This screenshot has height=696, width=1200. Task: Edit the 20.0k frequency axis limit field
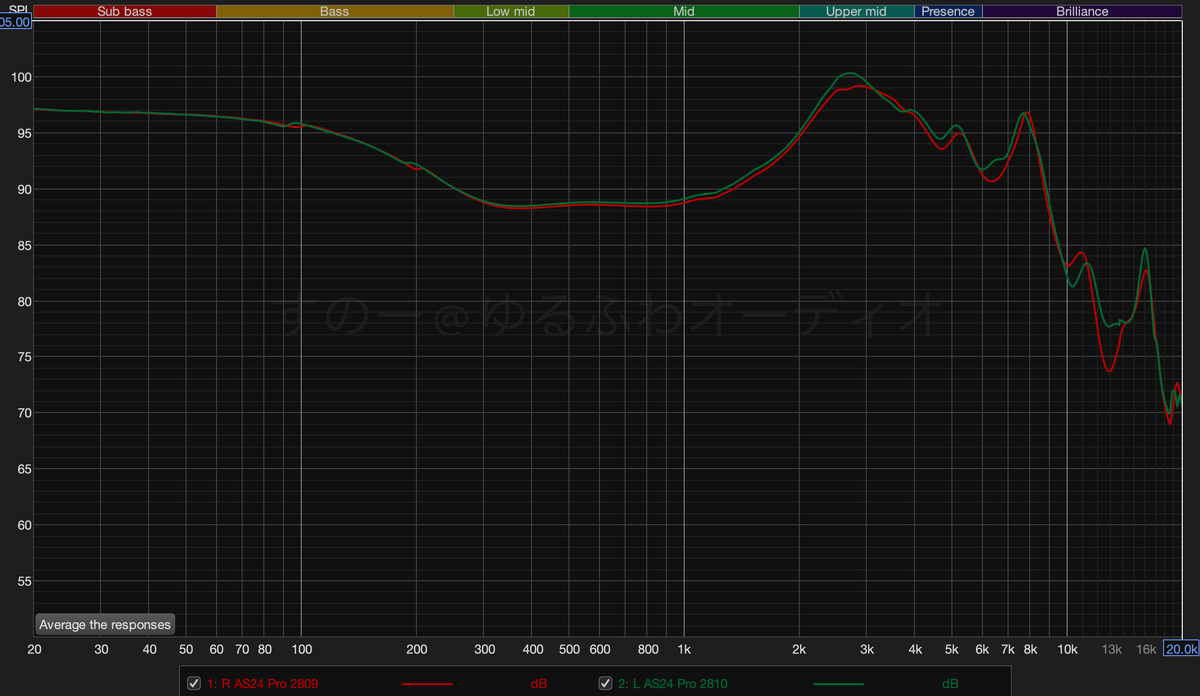pyautogui.click(x=1181, y=648)
